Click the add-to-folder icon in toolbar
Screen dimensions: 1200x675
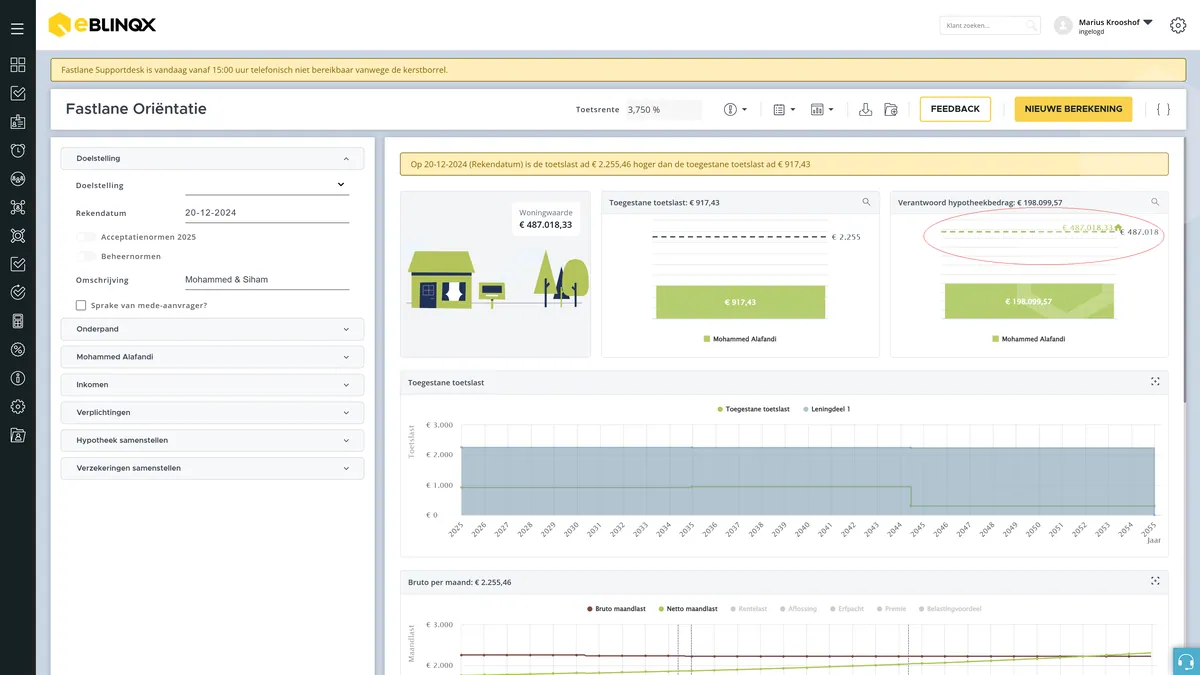click(x=891, y=109)
